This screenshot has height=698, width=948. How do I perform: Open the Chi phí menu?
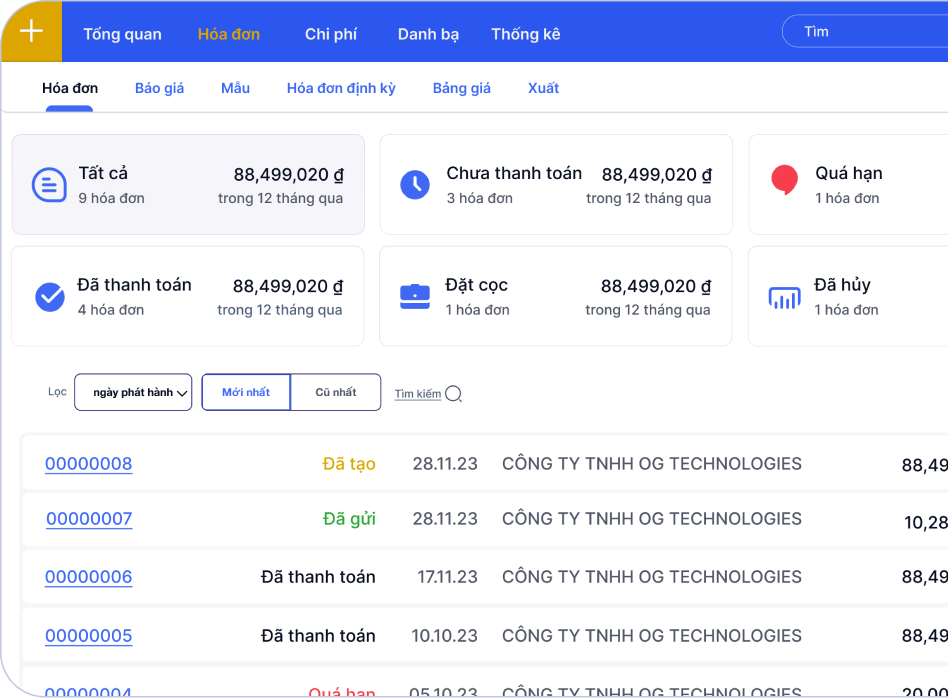(331, 34)
